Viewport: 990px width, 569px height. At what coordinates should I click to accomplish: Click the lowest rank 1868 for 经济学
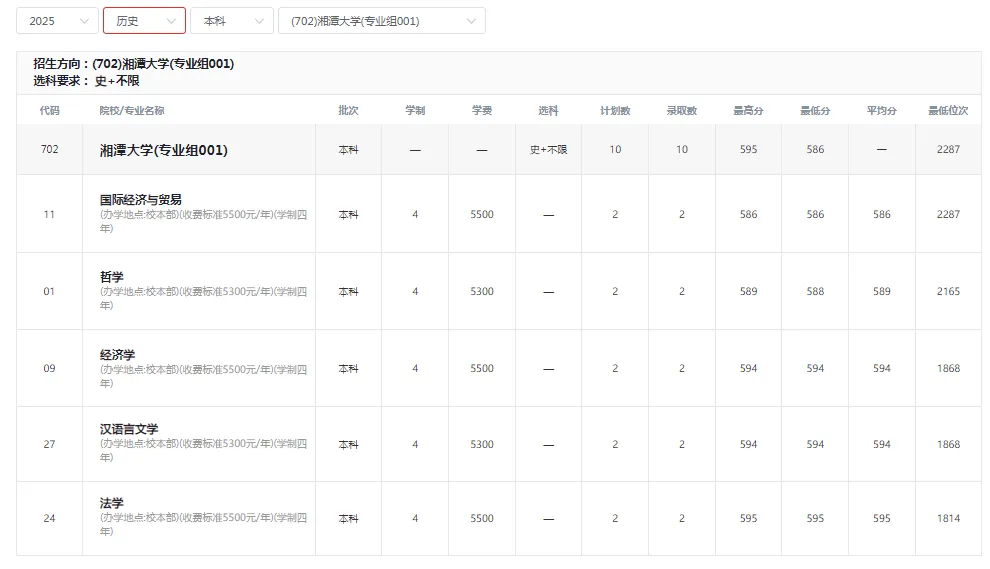[948, 369]
